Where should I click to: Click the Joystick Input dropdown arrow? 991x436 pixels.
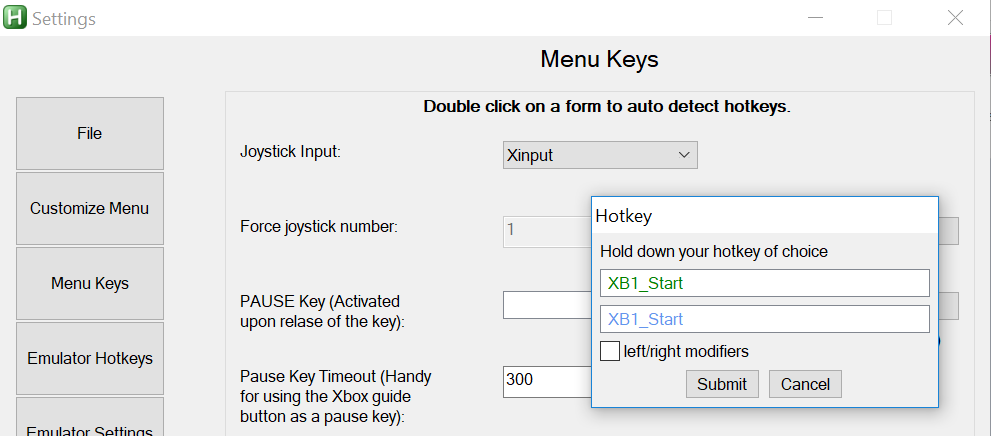point(683,155)
